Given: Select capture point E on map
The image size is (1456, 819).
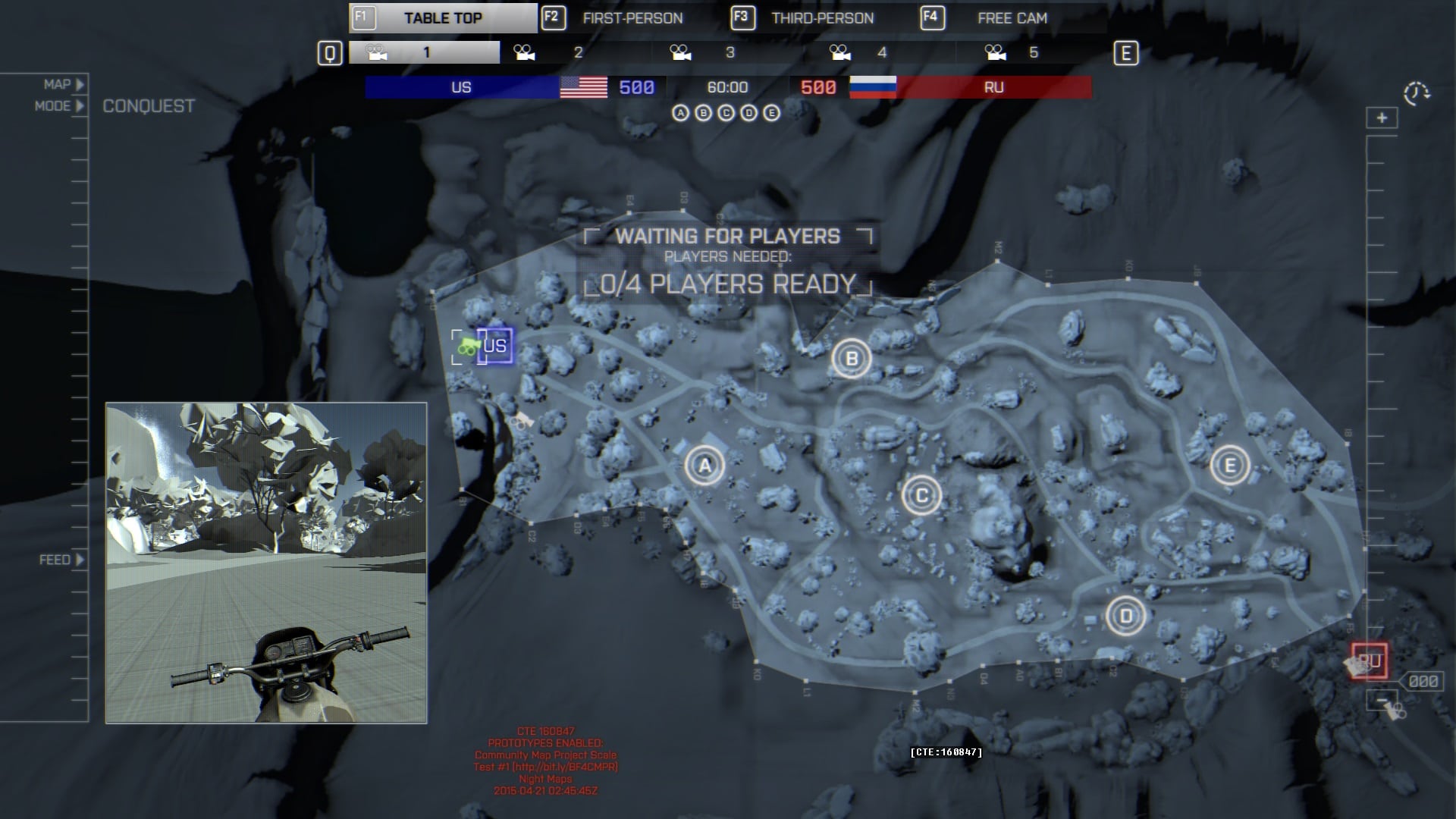Looking at the screenshot, I should (x=1229, y=465).
